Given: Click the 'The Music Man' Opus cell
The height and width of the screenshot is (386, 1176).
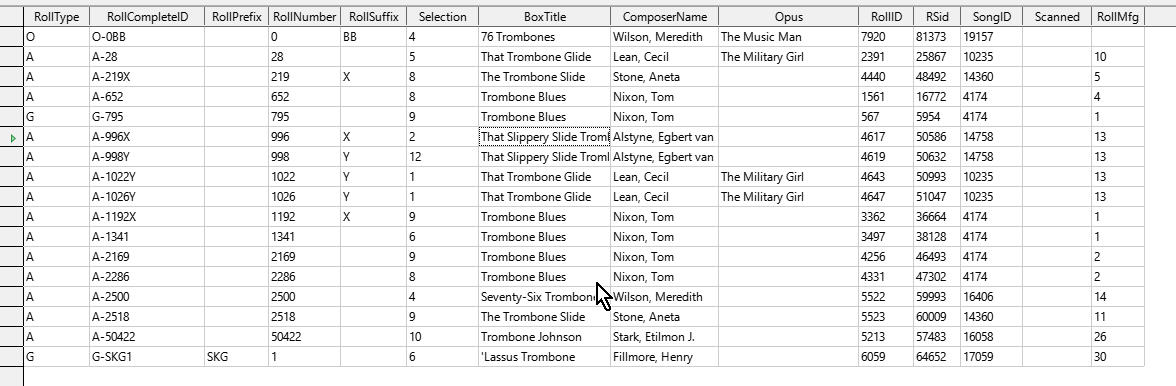Looking at the screenshot, I should coord(788,37).
